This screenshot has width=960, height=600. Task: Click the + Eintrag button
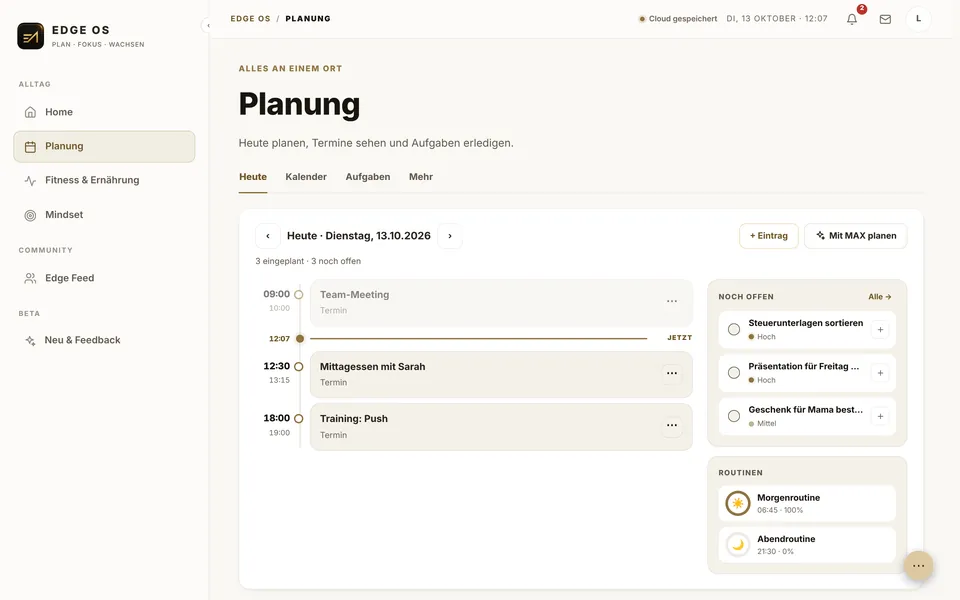[x=768, y=236]
